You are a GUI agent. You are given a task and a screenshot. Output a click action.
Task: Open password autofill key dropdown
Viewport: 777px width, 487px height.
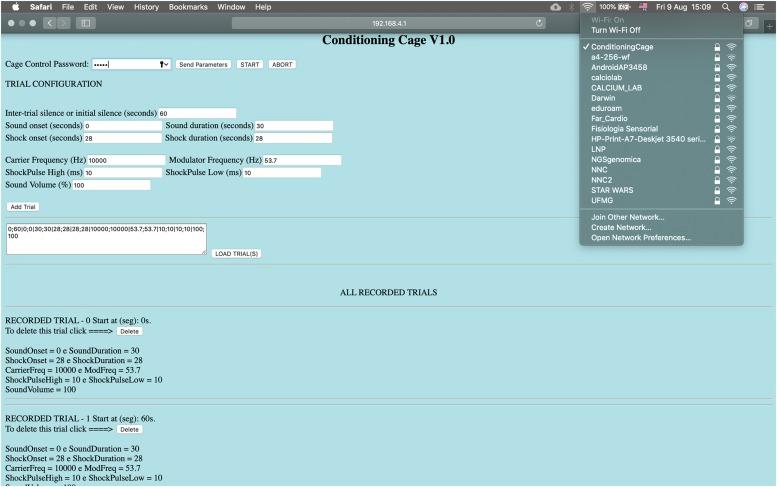[164, 64]
